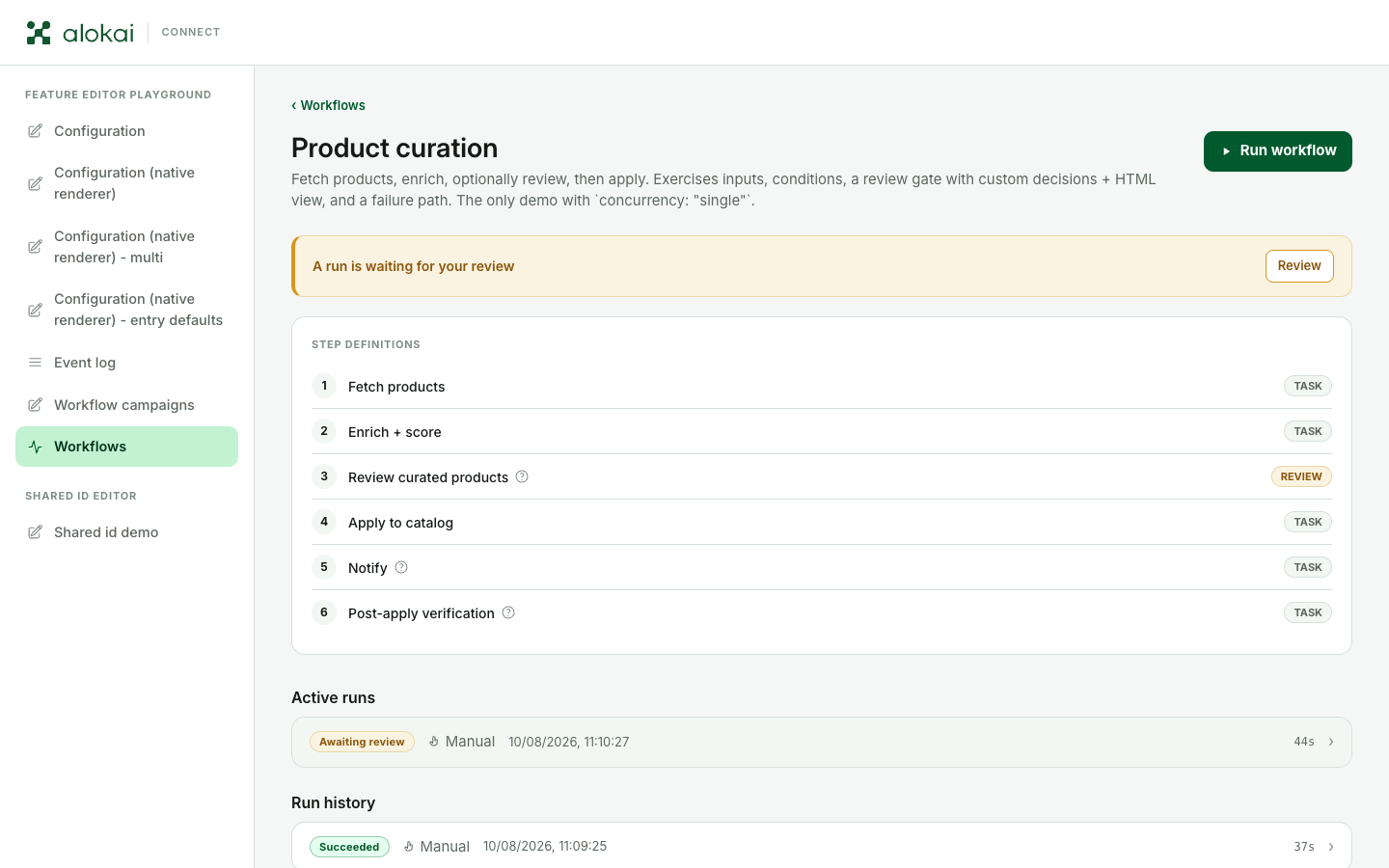
Task: Click the Notify step name
Action: (x=368, y=568)
